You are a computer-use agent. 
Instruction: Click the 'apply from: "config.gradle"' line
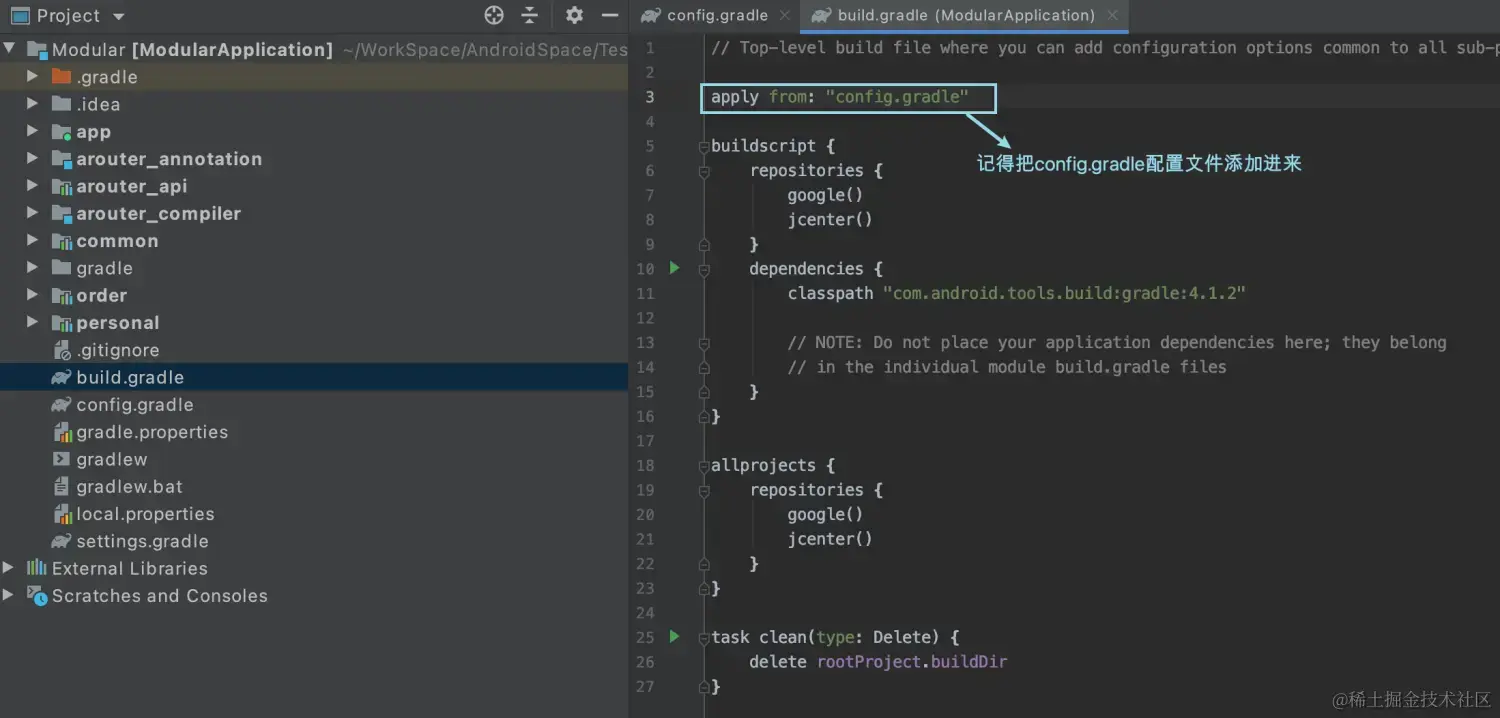[840, 97]
